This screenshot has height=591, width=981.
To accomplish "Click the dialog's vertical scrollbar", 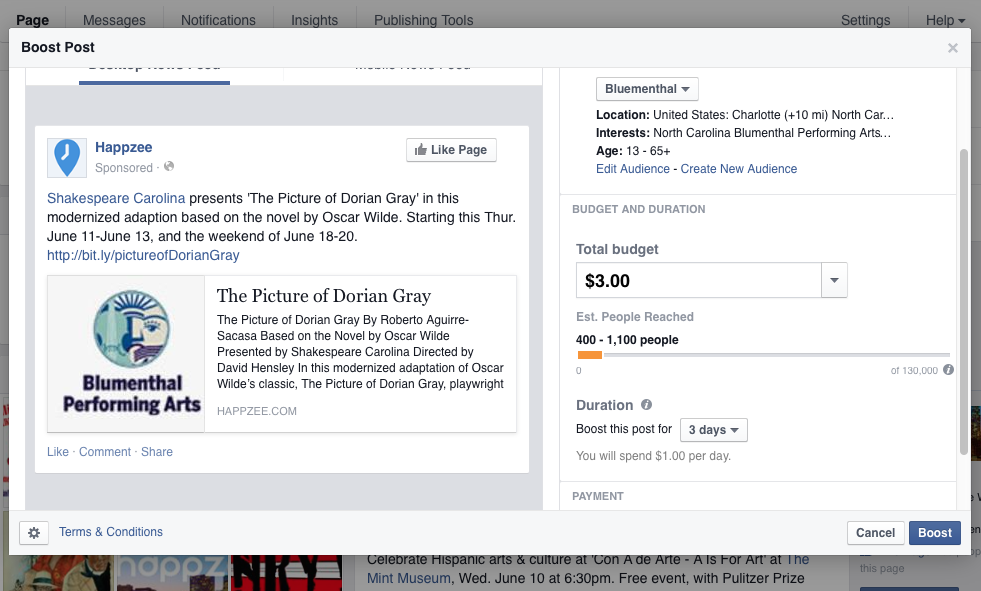I will click(x=963, y=301).
